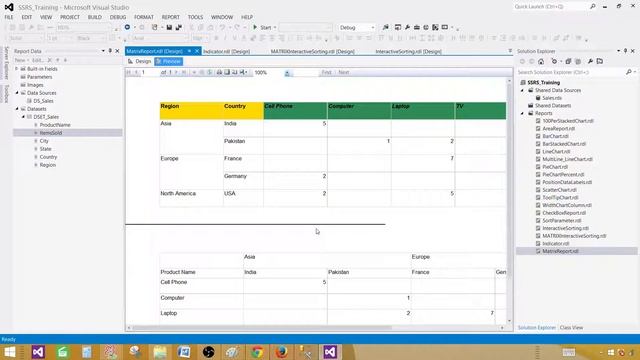Click the Find button in preview toolbar
The height and width of the screenshot is (360, 640).
point(327,72)
